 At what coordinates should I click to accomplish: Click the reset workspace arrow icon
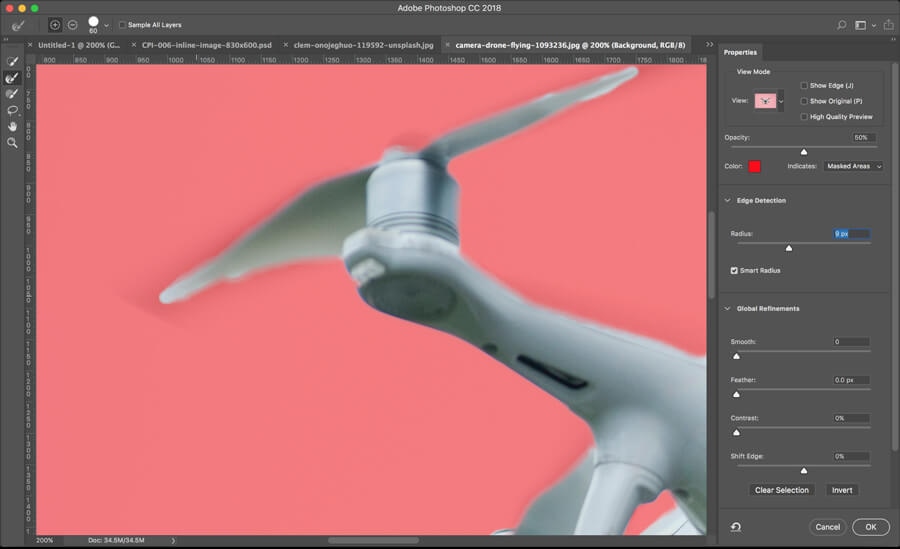pos(736,527)
